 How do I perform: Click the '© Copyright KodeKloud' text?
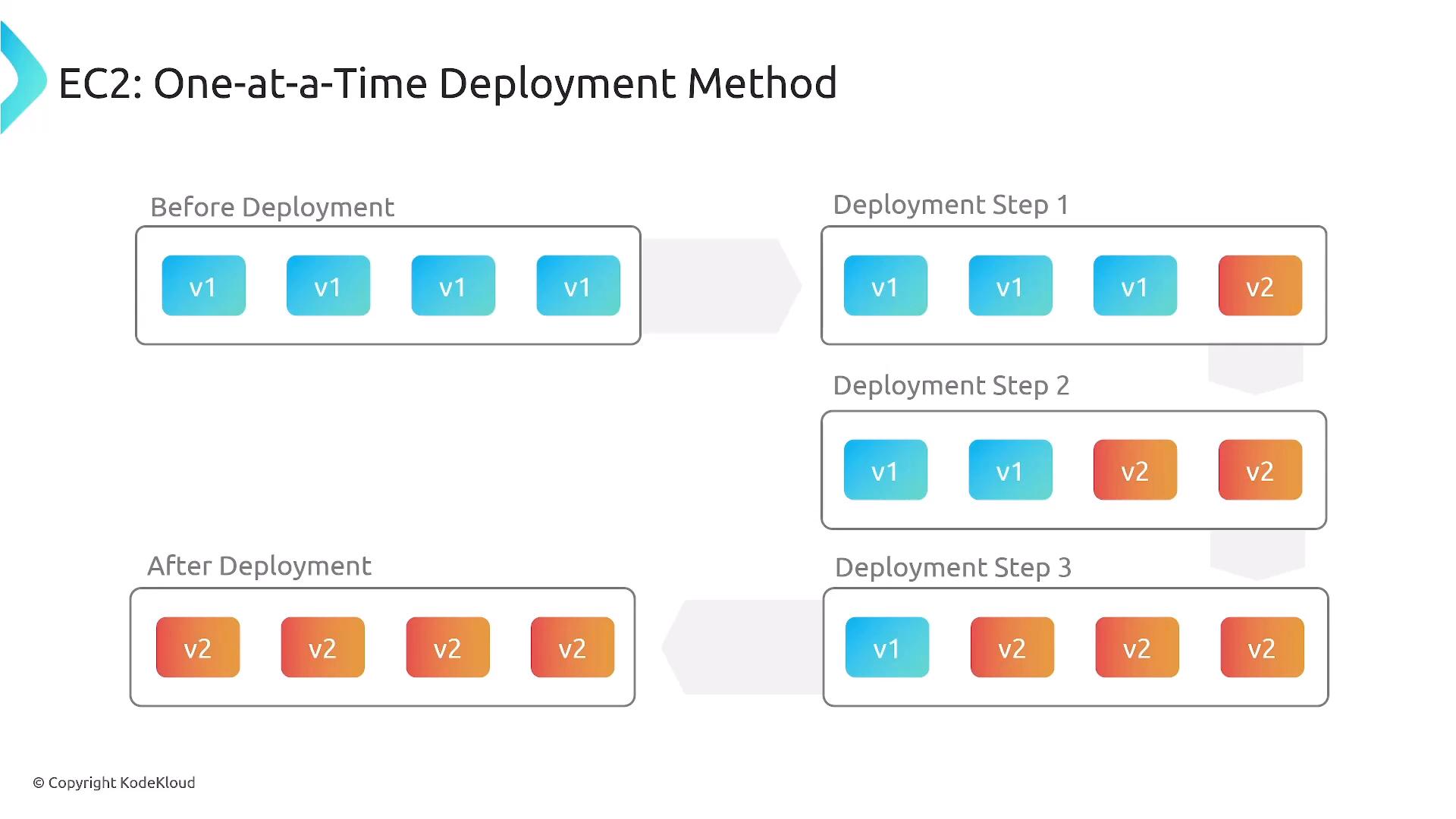pyautogui.click(x=114, y=783)
